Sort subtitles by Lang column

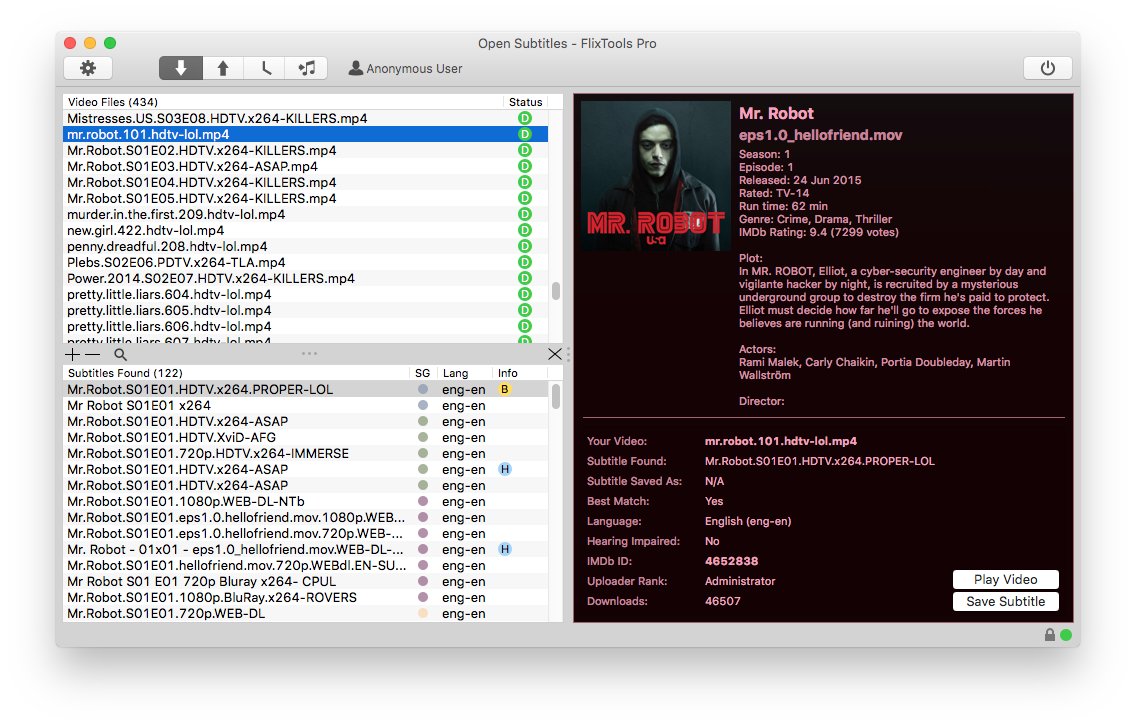(464, 373)
